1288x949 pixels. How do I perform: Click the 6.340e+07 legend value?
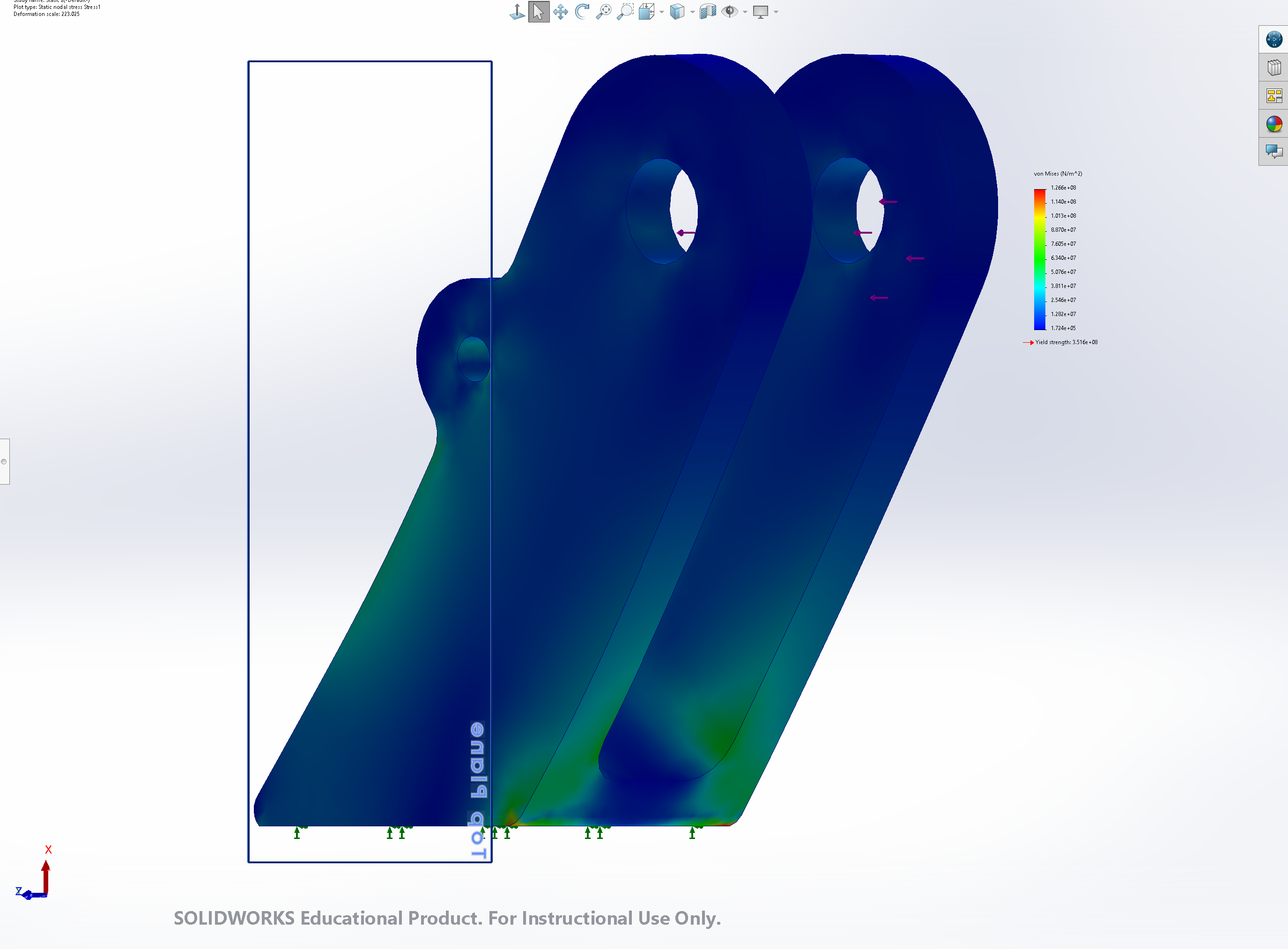coord(1063,258)
